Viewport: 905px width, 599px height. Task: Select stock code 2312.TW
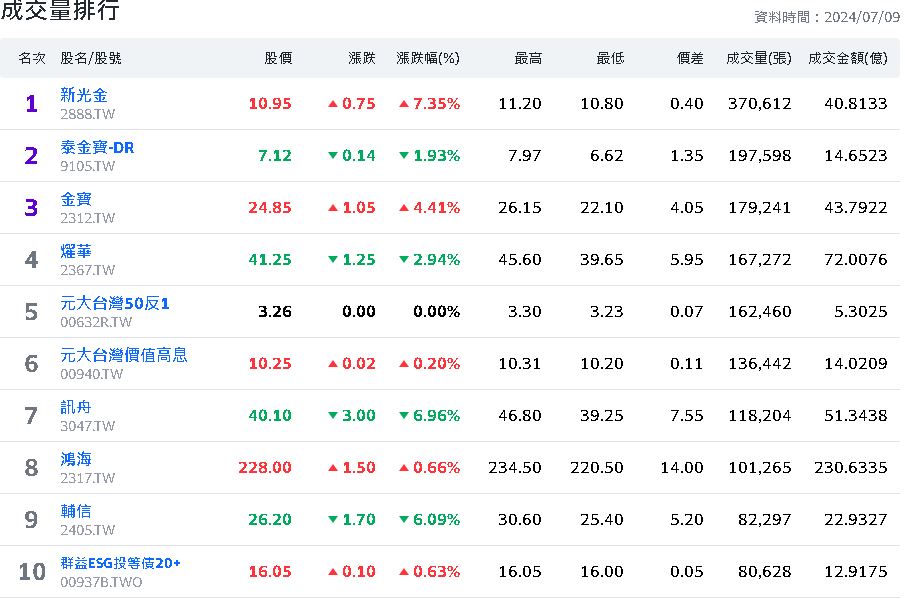click(87, 218)
